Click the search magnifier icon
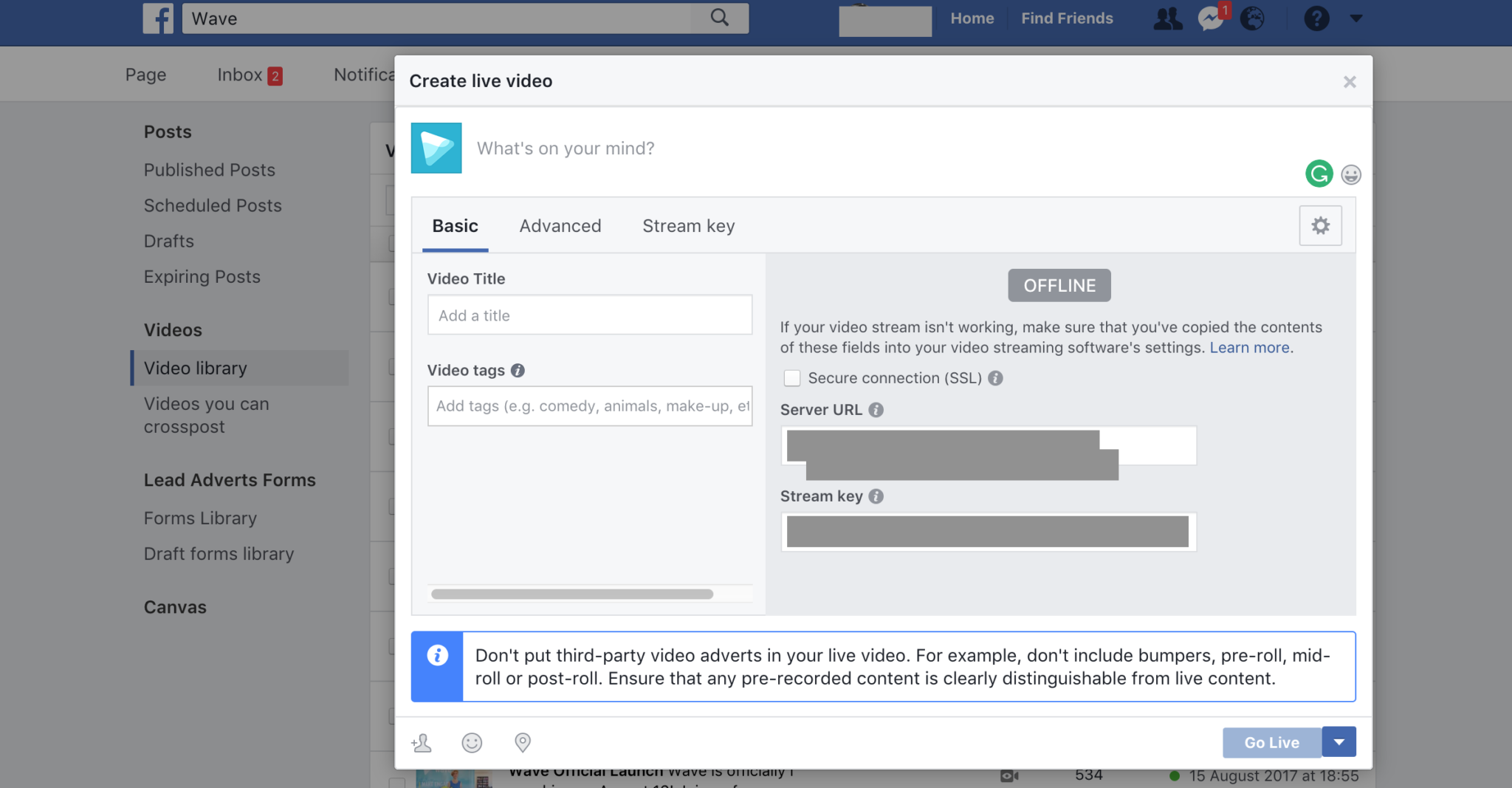 pos(720,18)
